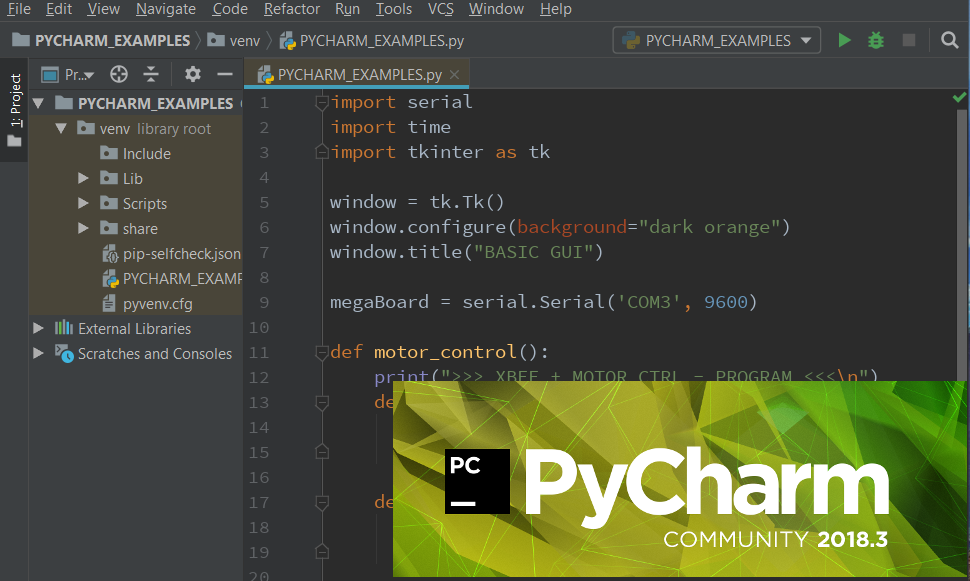The width and height of the screenshot is (970, 581).
Task: Expand the share folder
Action: [x=84, y=228]
